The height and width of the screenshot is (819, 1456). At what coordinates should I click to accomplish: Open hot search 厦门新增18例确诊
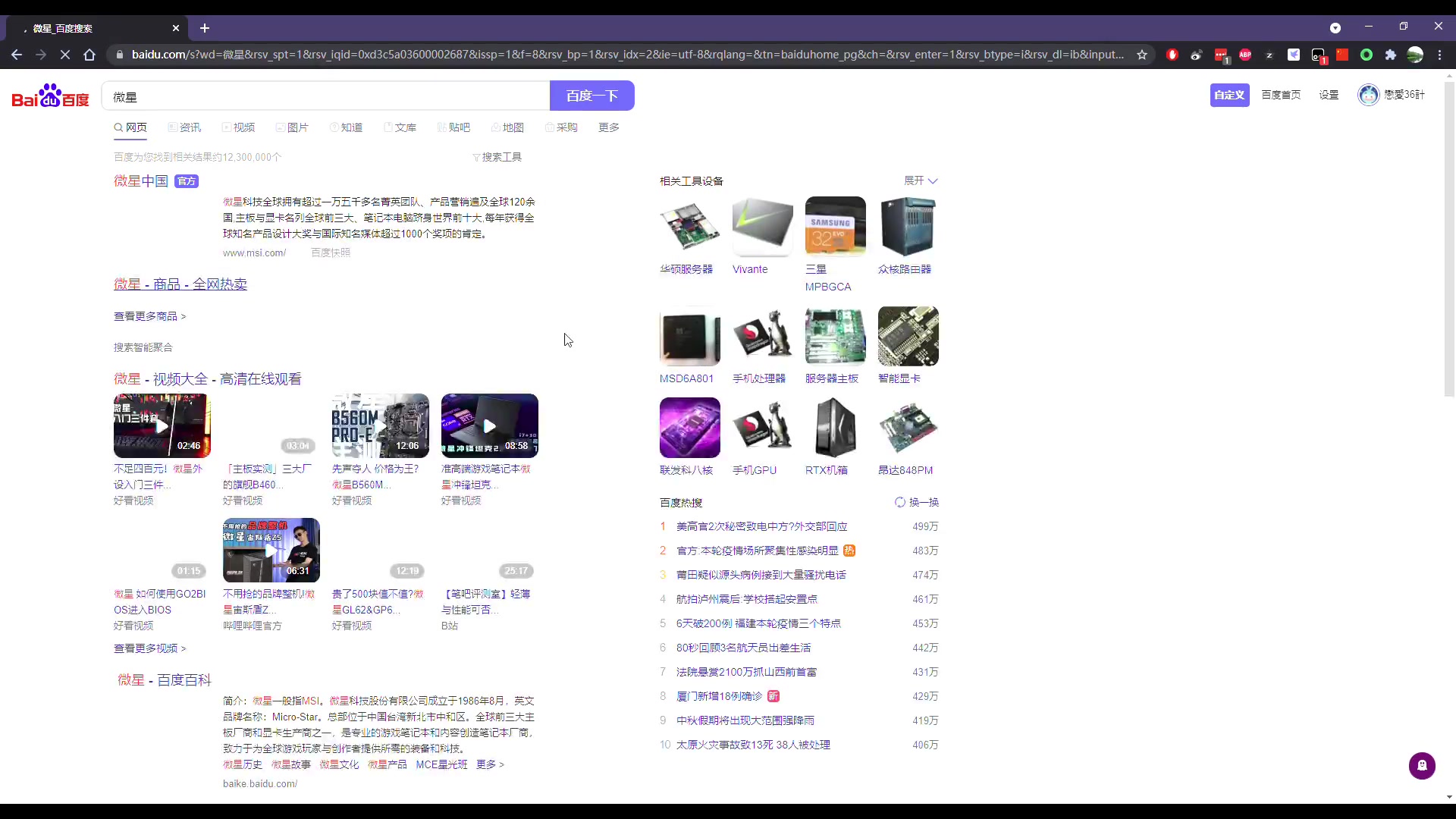[x=719, y=696]
